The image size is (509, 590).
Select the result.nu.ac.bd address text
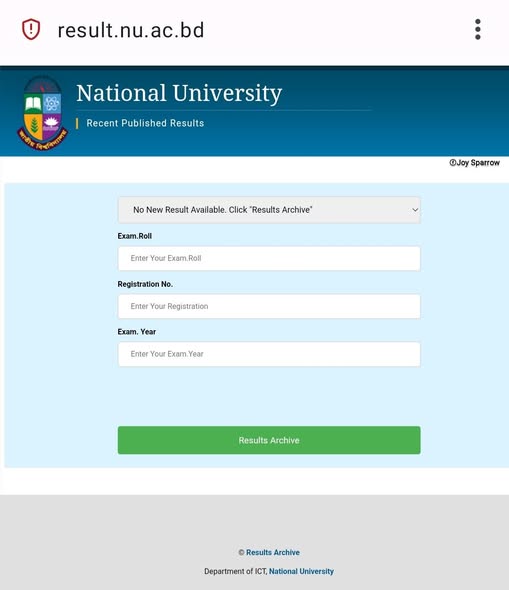[x=131, y=30]
